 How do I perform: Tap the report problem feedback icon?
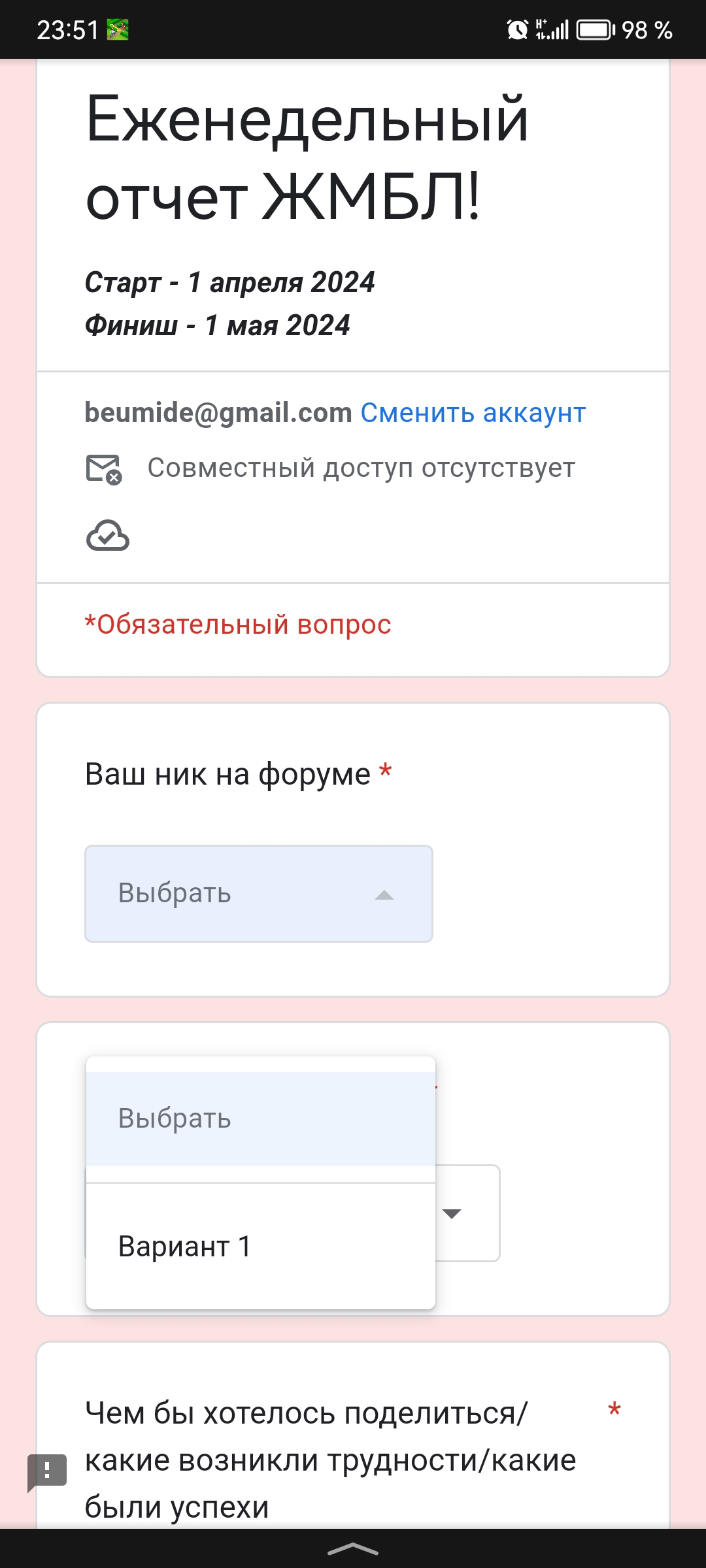pos(47,1471)
